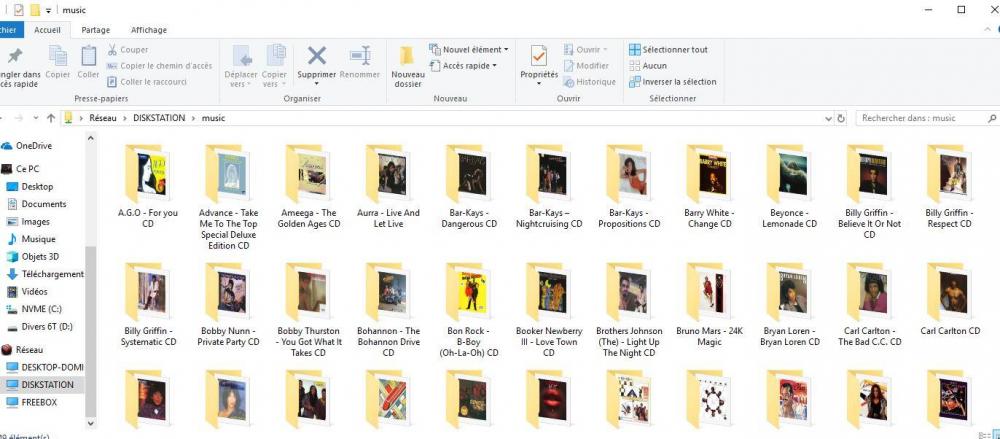Click the refresh icon beside address bar
The height and width of the screenshot is (439, 1000).
click(x=841, y=118)
